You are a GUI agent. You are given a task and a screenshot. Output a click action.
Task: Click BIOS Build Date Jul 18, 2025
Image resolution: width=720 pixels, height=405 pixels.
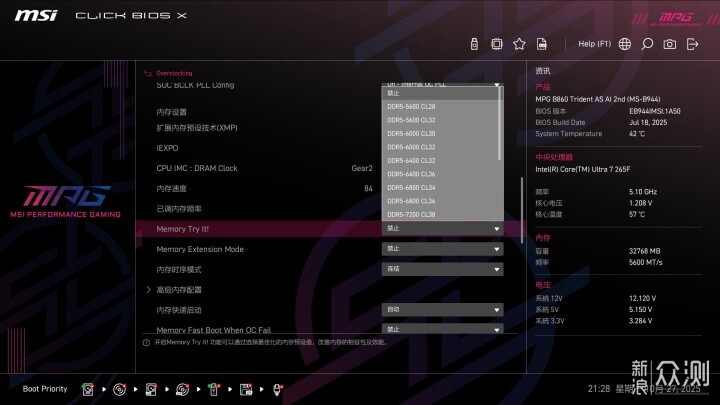click(648, 122)
